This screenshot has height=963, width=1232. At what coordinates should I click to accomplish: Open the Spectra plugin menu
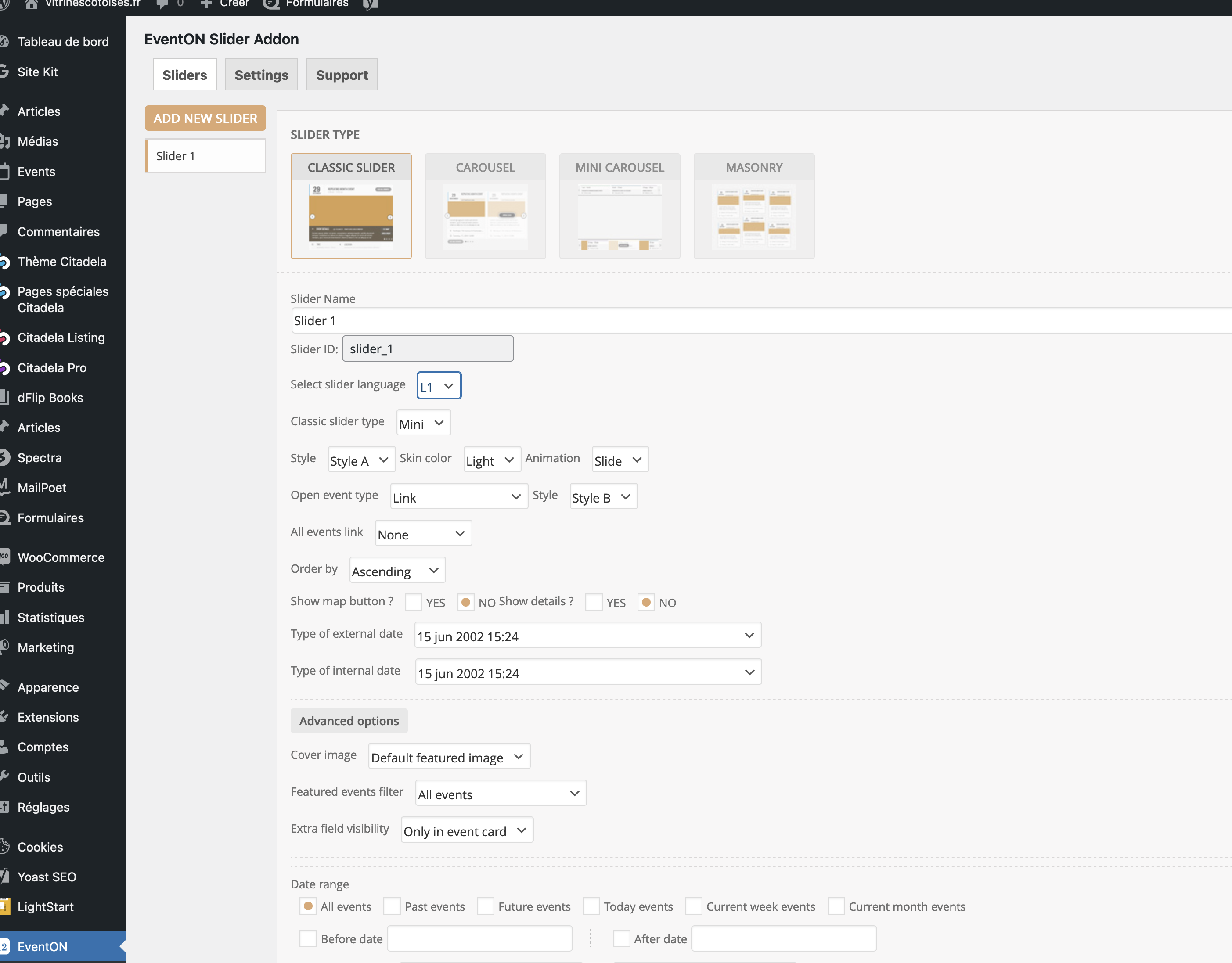(38, 457)
